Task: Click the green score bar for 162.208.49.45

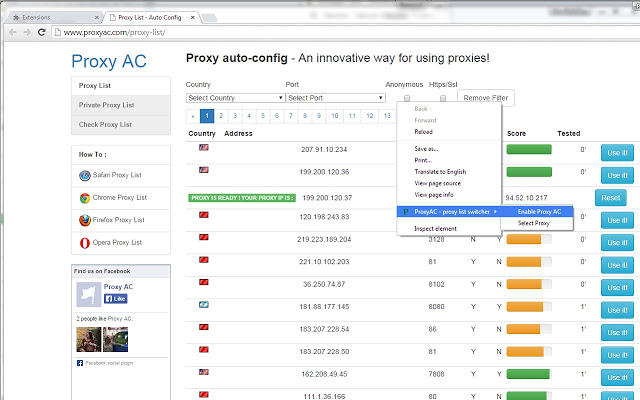Action: coord(529,374)
